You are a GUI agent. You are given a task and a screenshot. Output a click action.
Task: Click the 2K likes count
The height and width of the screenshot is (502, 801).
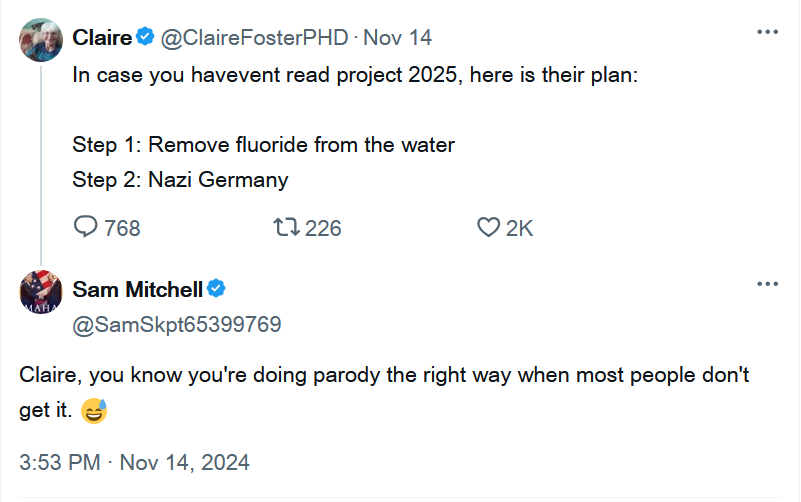click(x=520, y=228)
